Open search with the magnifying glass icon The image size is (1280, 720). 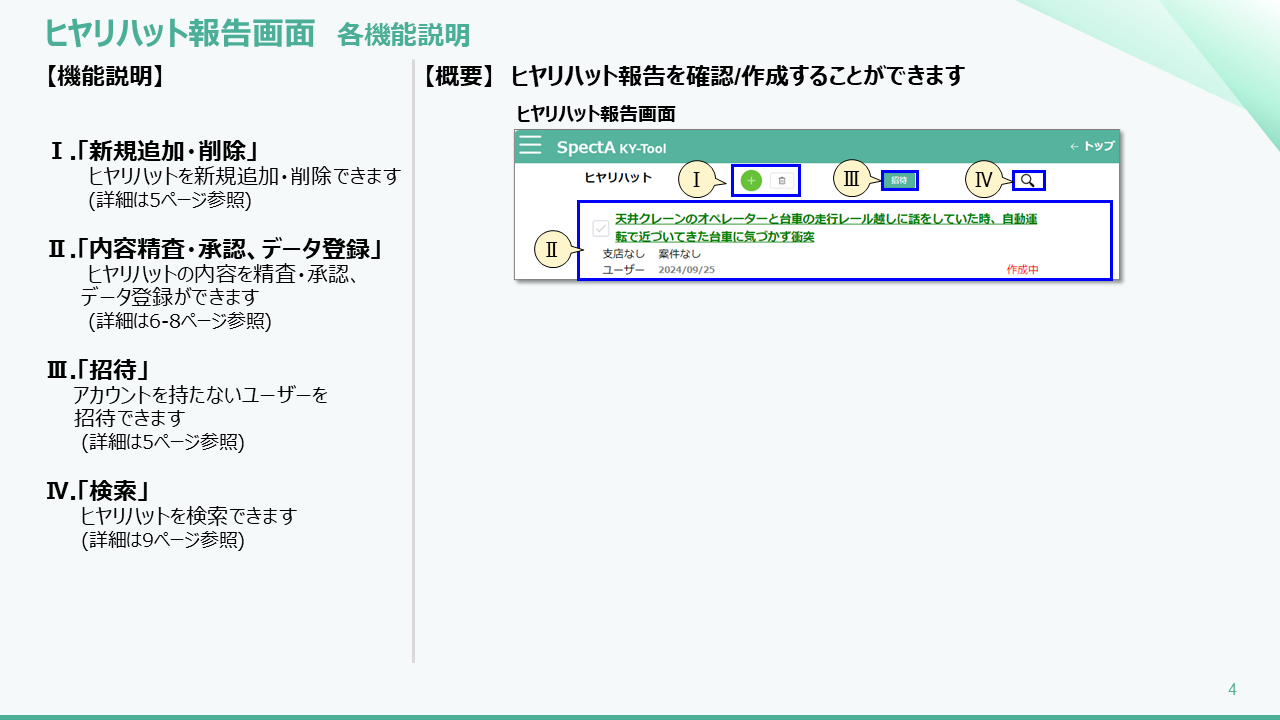click(x=1027, y=181)
